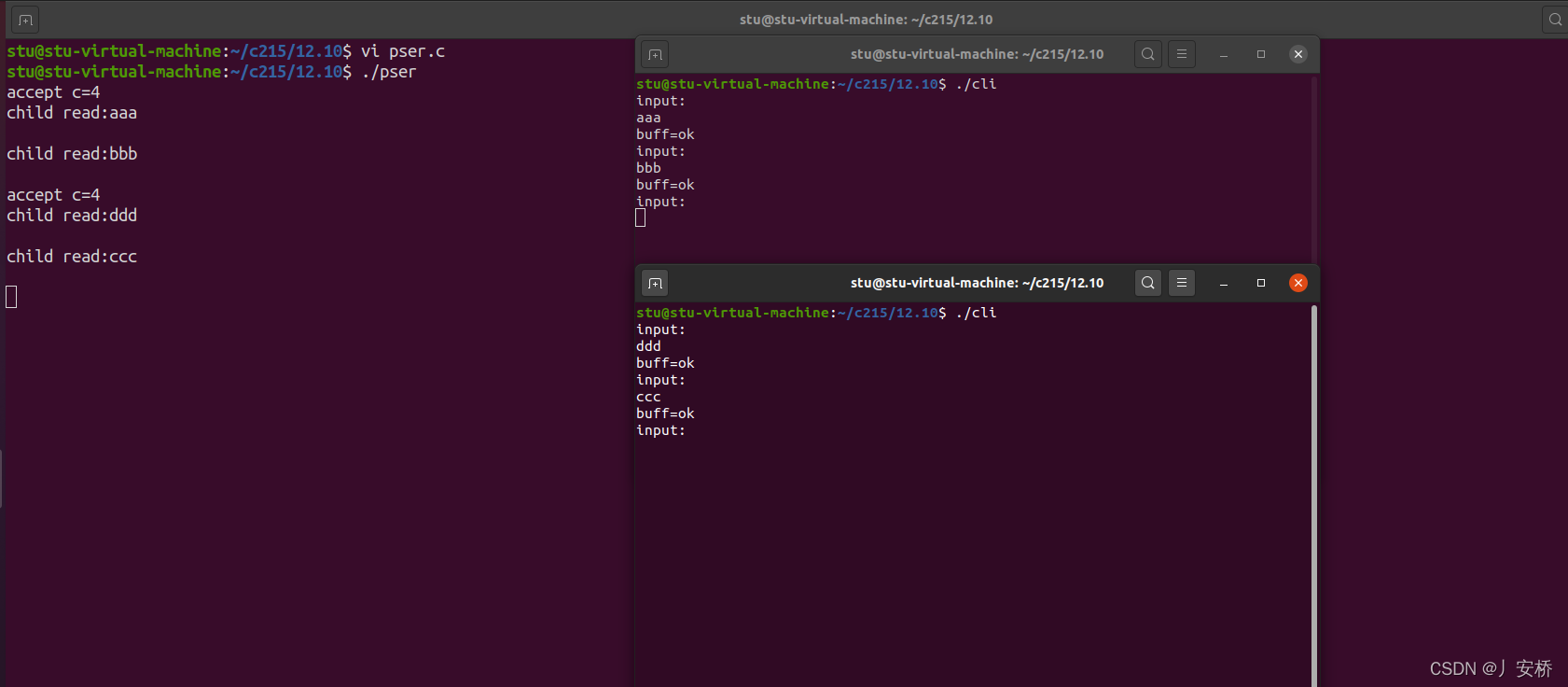Click 'child read:ddd' output line
The width and height of the screenshot is (1568, 687).
pyautogui.click(x=72, y=216)
